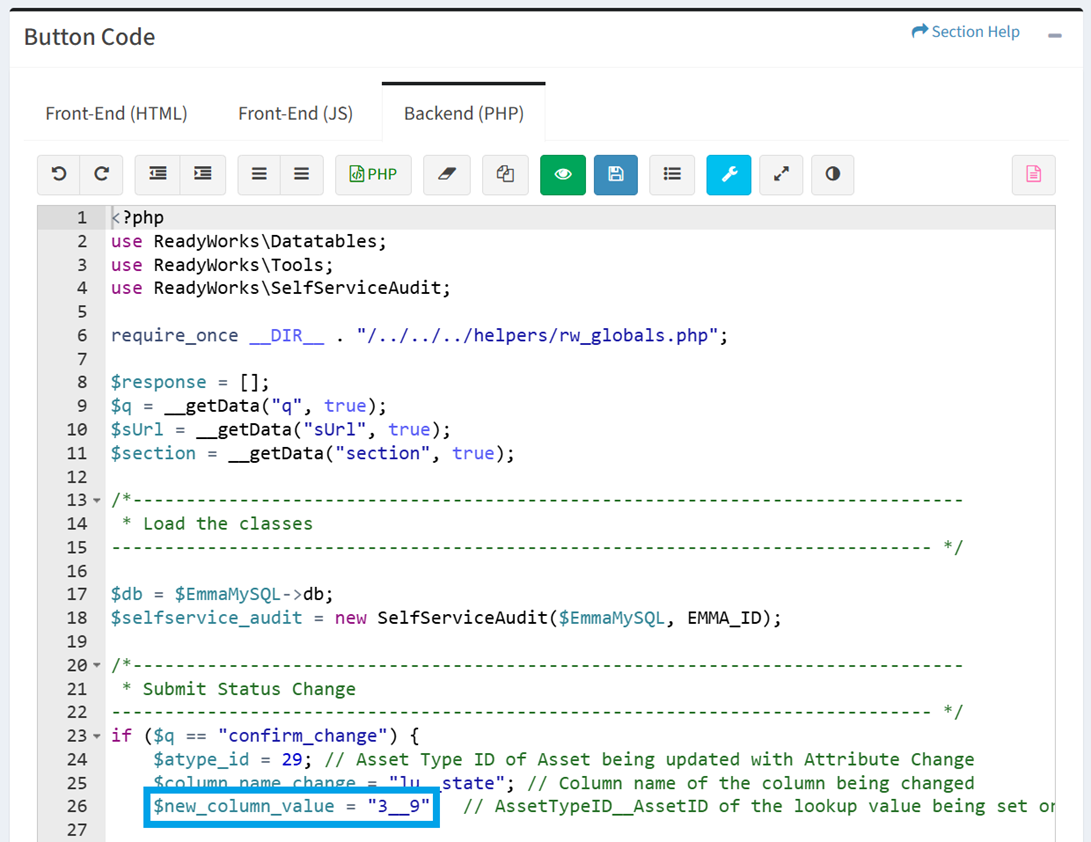The height and width of the screenshot is (842, 1091).
Task: Click the $response variable on line 8
Action: tap(159, 382)
